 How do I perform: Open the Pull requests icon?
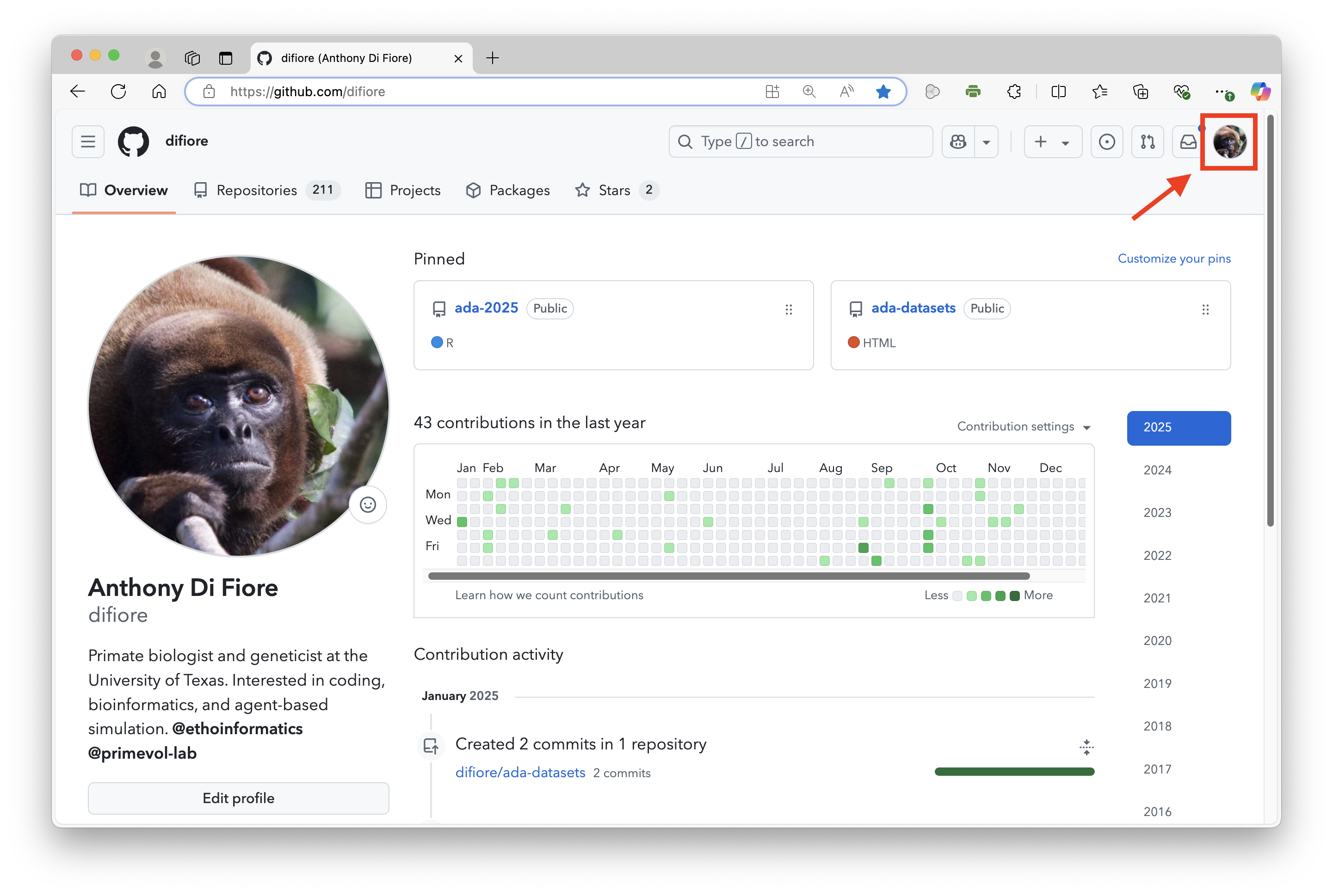point(1147,141)
